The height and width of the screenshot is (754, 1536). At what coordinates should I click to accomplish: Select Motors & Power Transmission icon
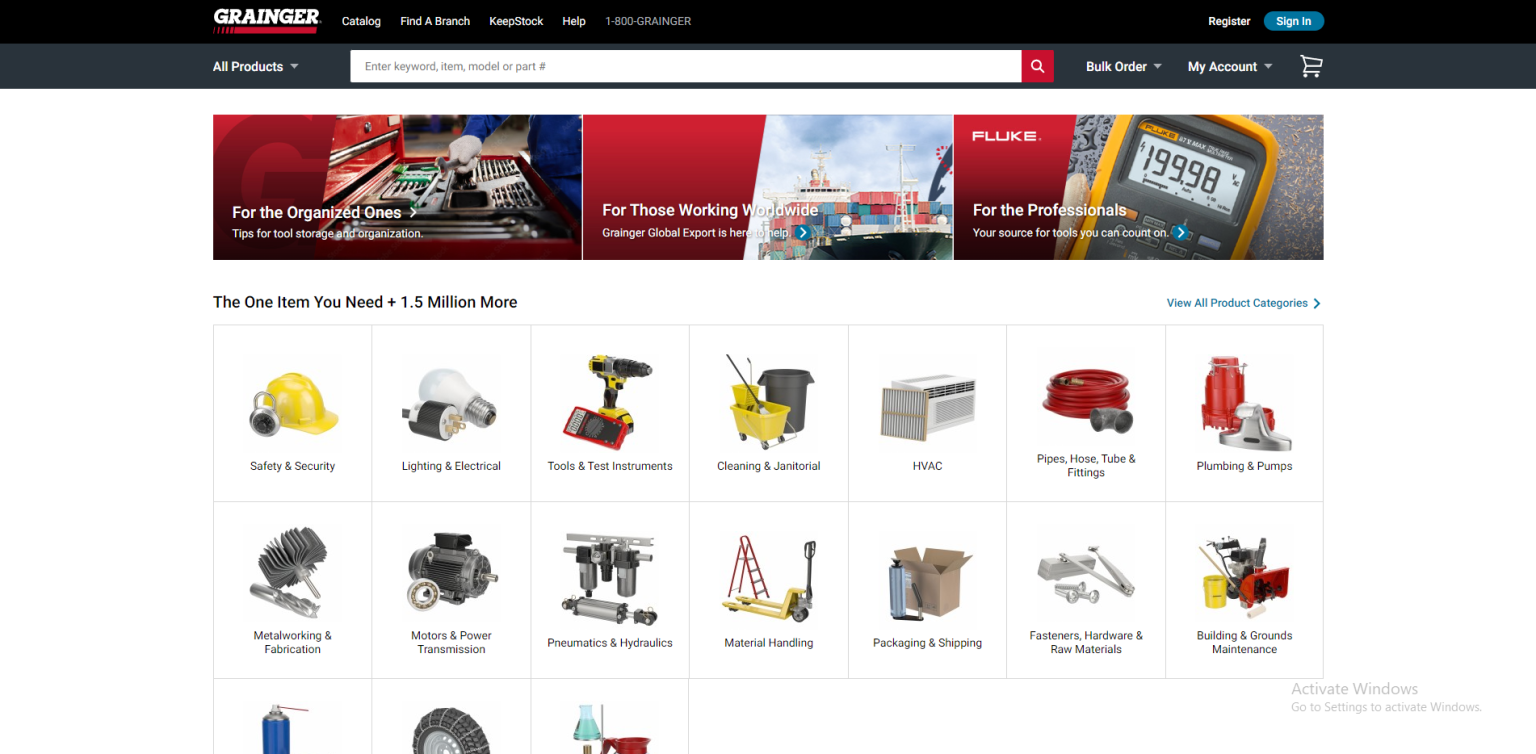point(451,573)
